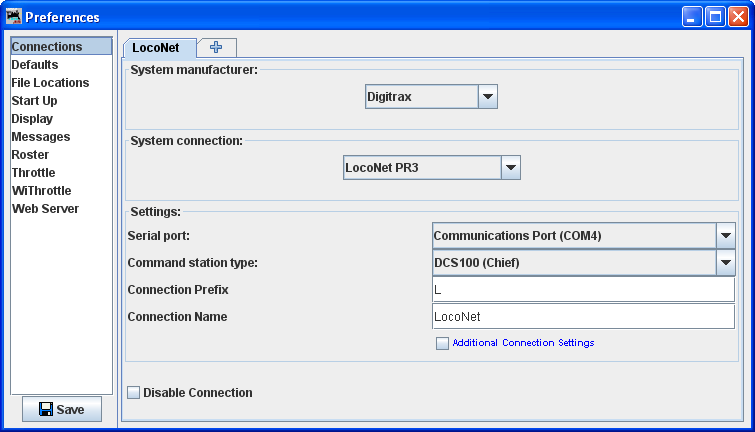Click the Connection Name input field

(x=583, y=317)
